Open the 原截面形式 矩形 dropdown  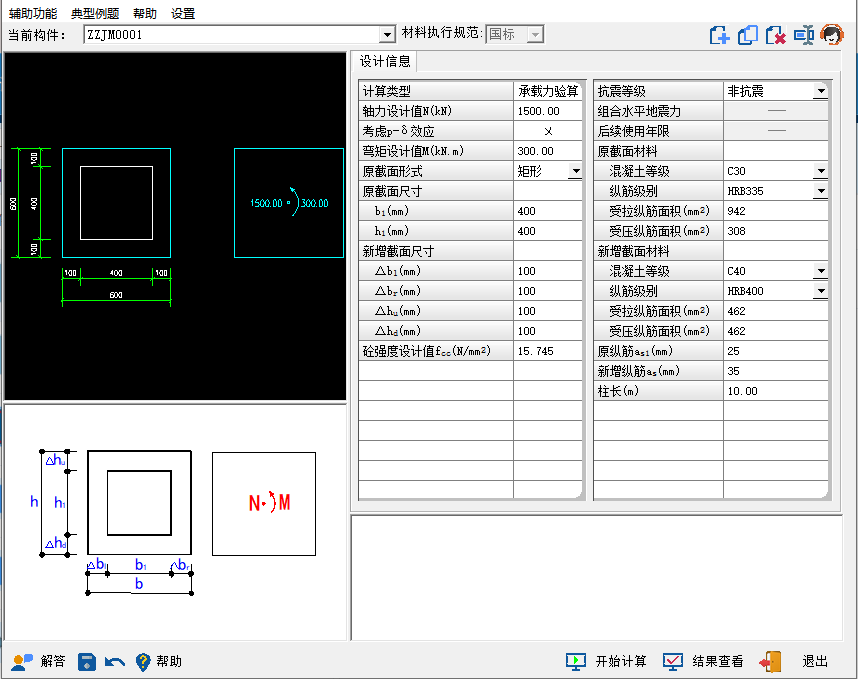(x=575, y=171)
